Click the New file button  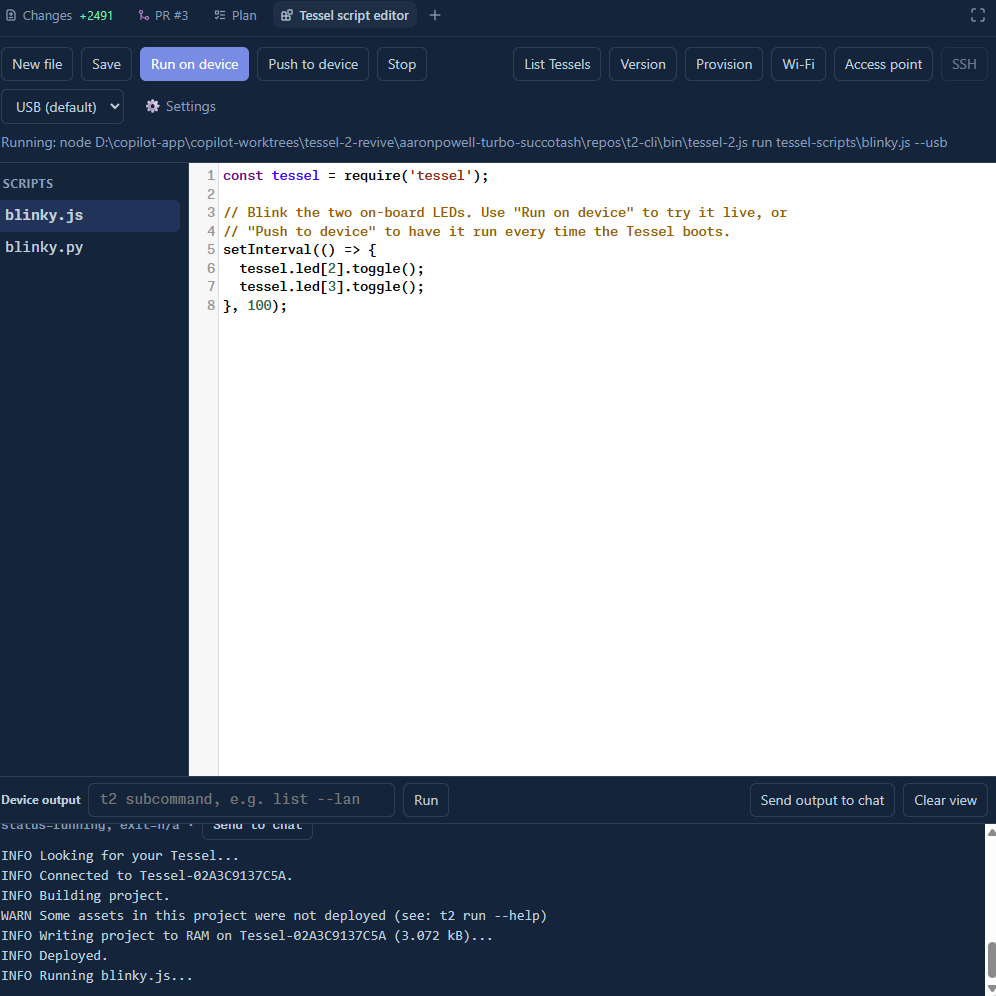click(37, 64)
